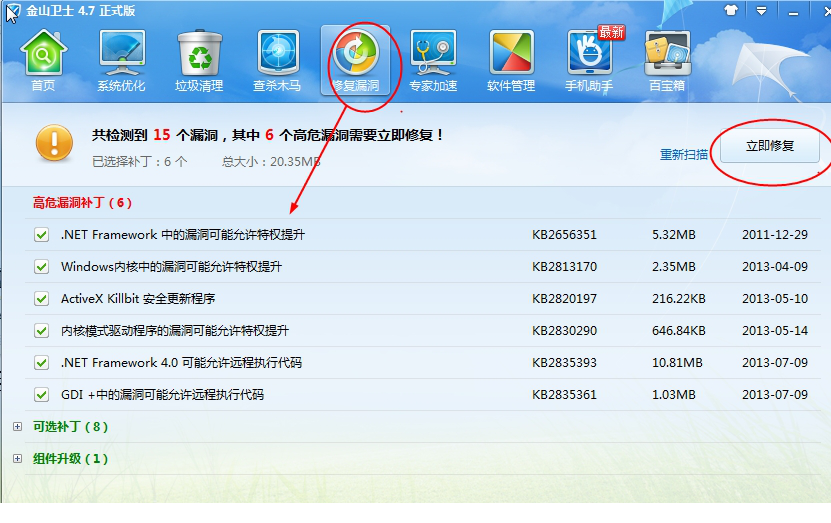Select 修复漏洞 vulnerability repair icon

point(356,60)
